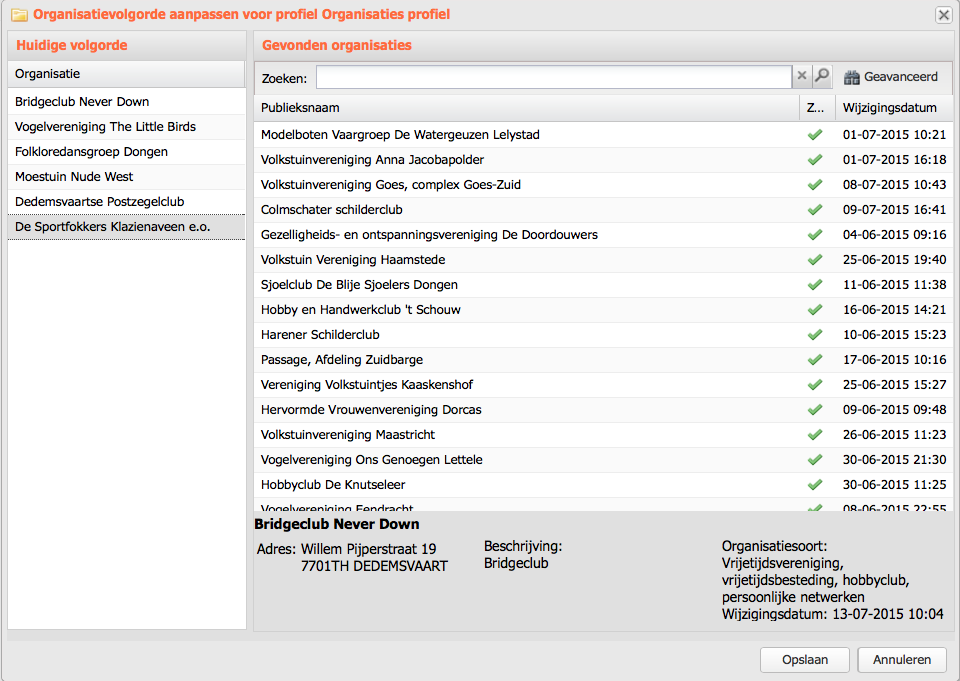
Task: Save changes with Opslaan button
Action: click(x=804, y=660)
